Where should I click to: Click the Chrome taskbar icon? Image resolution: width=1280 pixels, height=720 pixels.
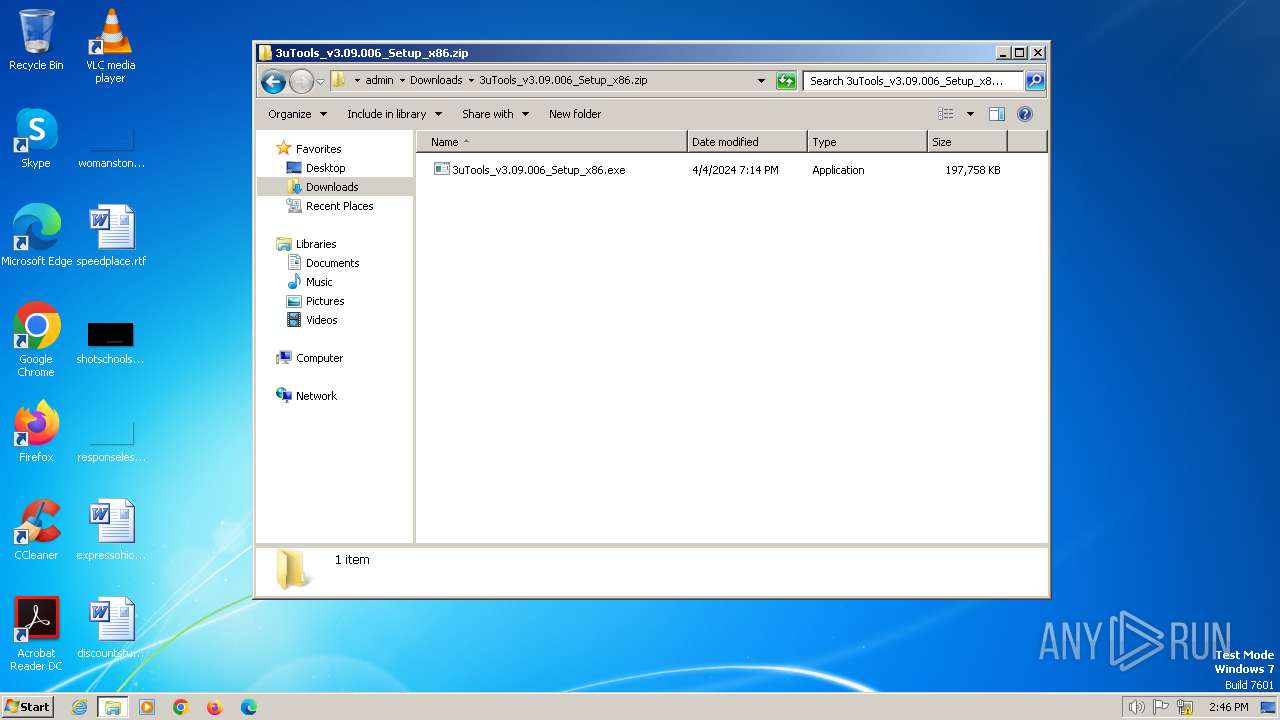click(x=181, y=707)
